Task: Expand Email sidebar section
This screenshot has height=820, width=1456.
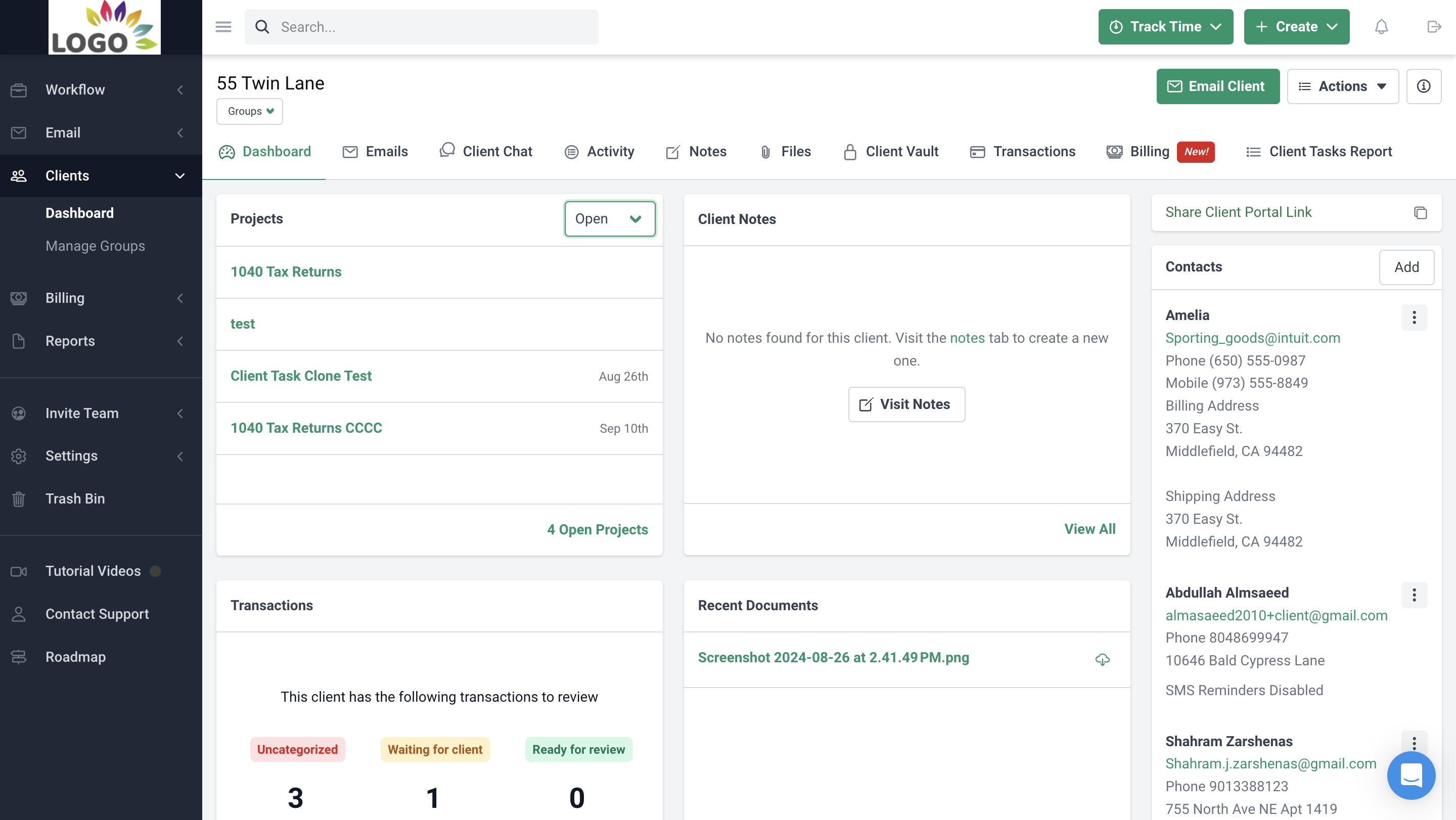Action: [x=101, y=132]
